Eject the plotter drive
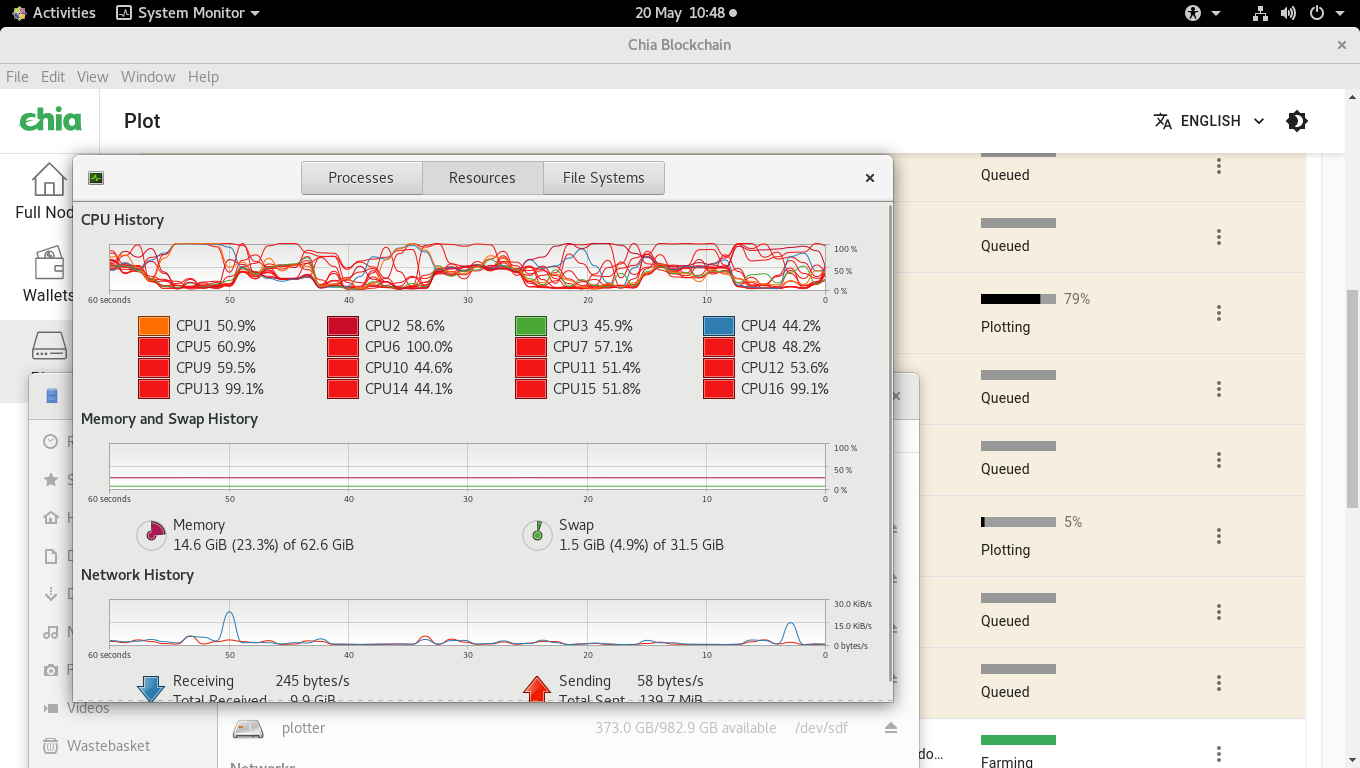 pyautogui.click(x=891, y=728)
